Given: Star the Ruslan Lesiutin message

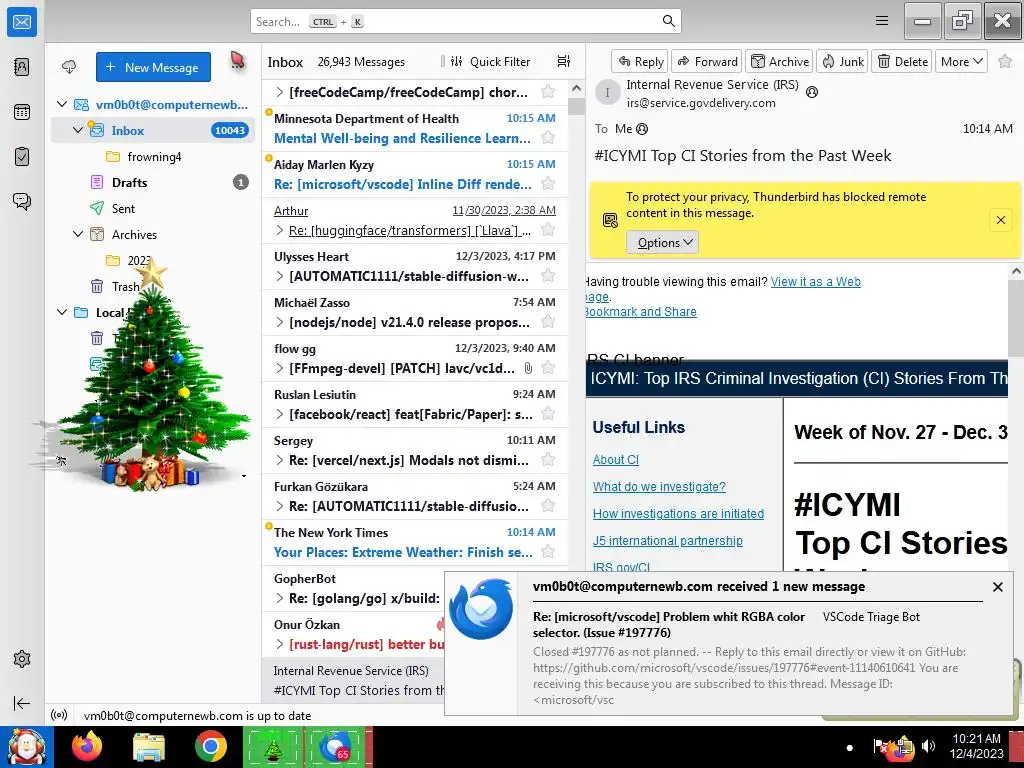Looking at the screenshot, I should [548, 414].
